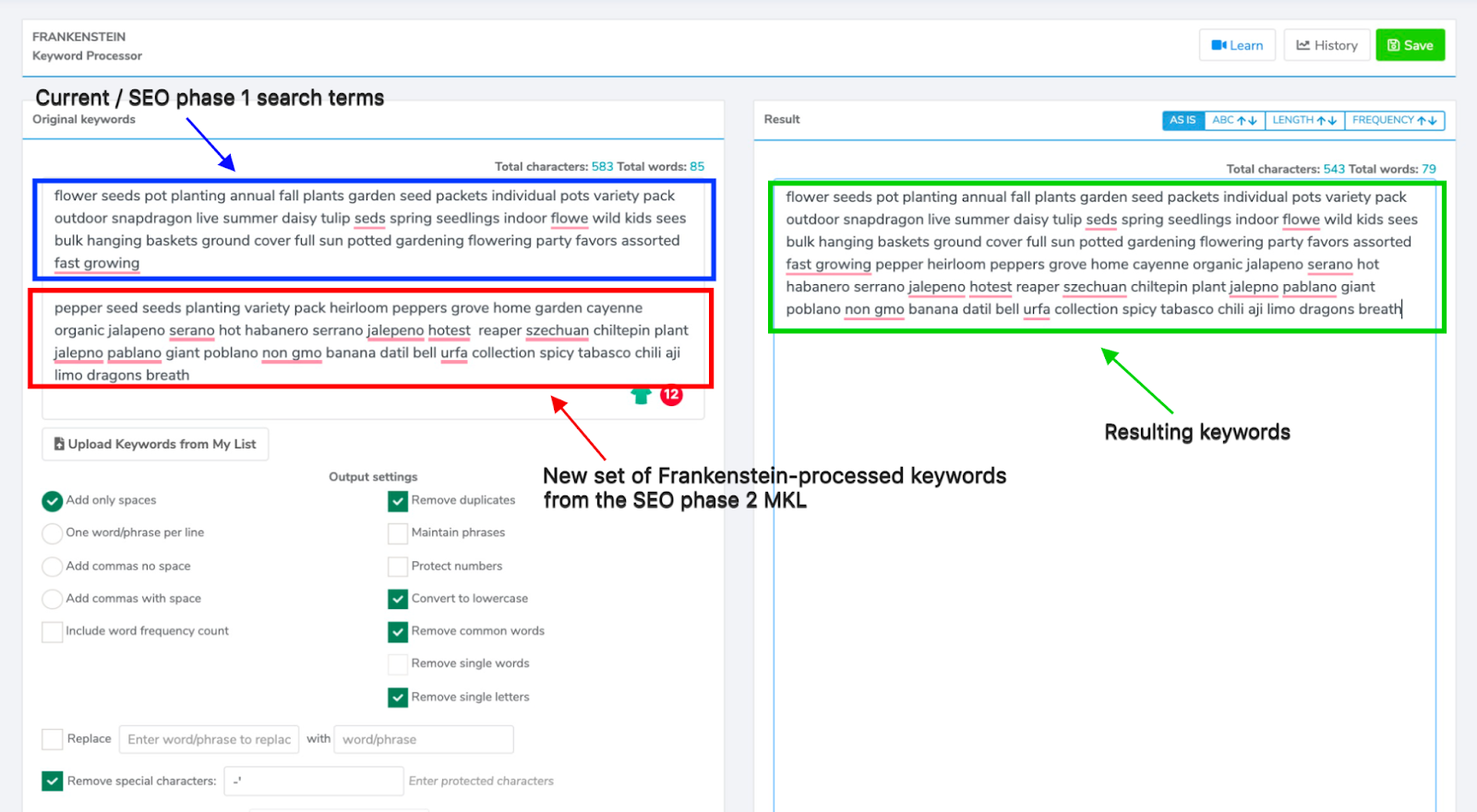Toggle the Convert to lowercase checkbox
Image resolution: width=1477 pixels, height=812 pixels.
(x=398, y=599)
